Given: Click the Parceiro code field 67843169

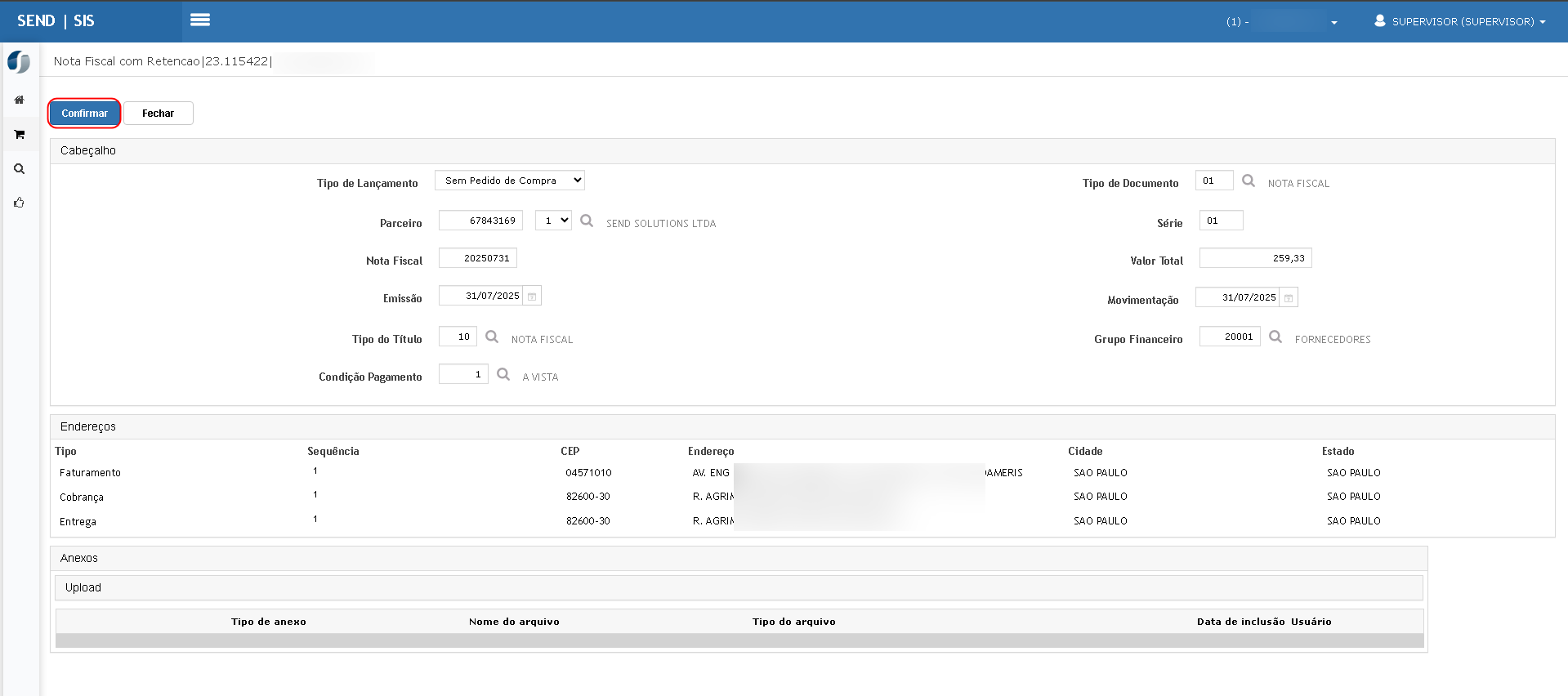Looking at the screenshot, I should tap(480, 221).
